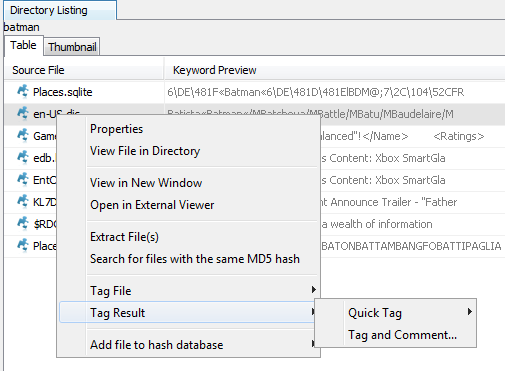Sort by the Keyword Preview column header
Screen dimensions: 505x371
click(x=335, y=70)
